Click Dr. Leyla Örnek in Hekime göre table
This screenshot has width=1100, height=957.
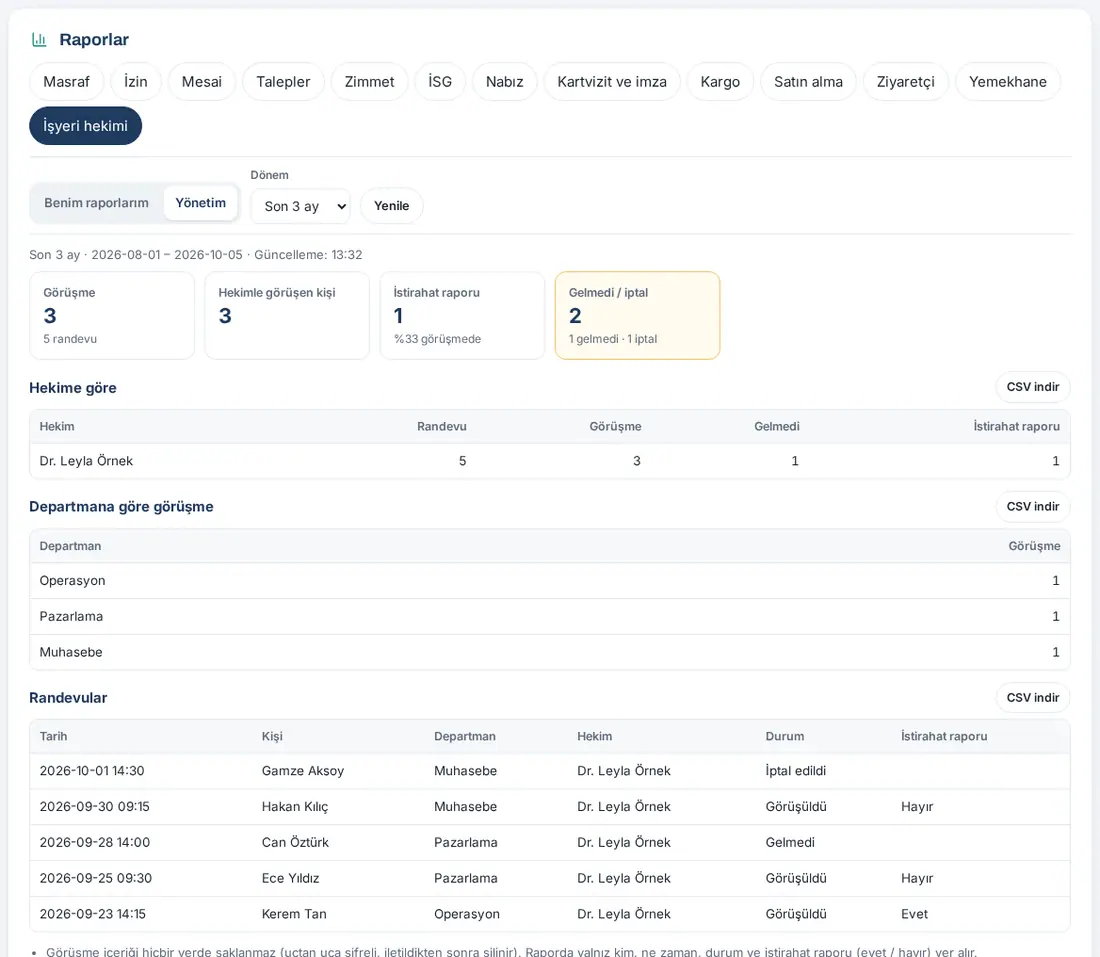(86, 461)
